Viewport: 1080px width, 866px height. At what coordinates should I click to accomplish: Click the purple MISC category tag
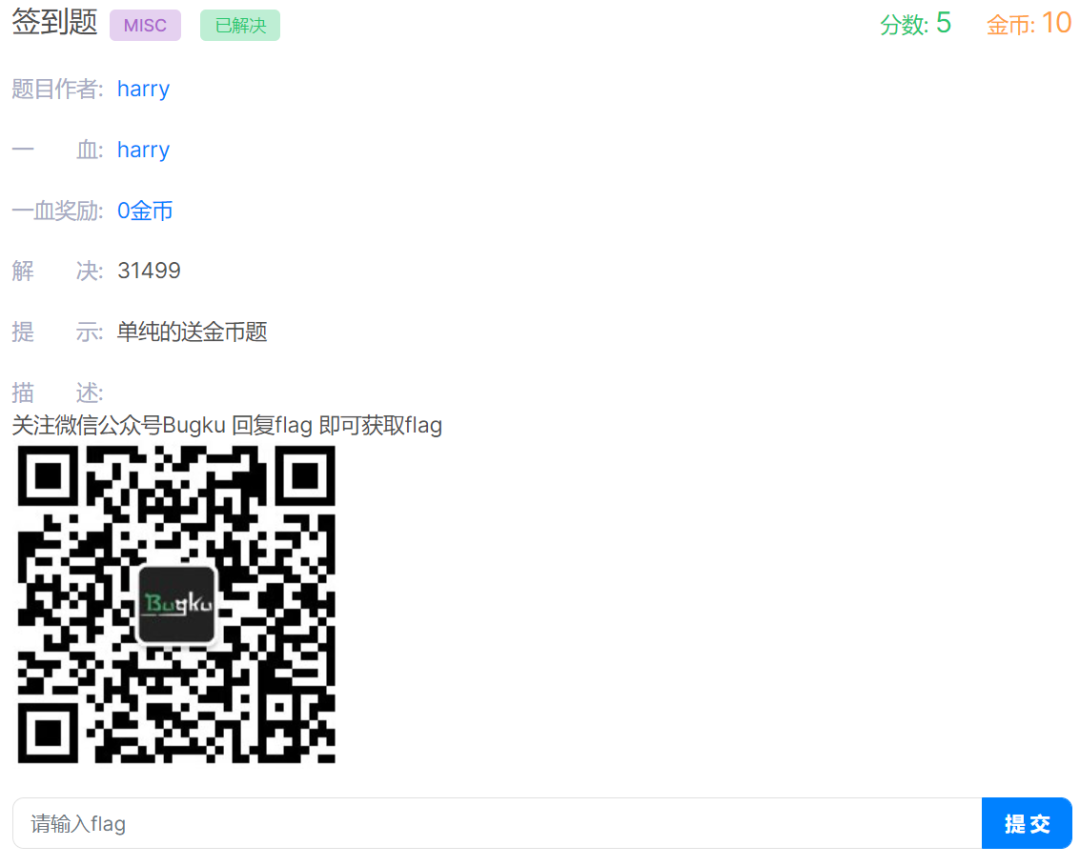click(x=145, y=25)
